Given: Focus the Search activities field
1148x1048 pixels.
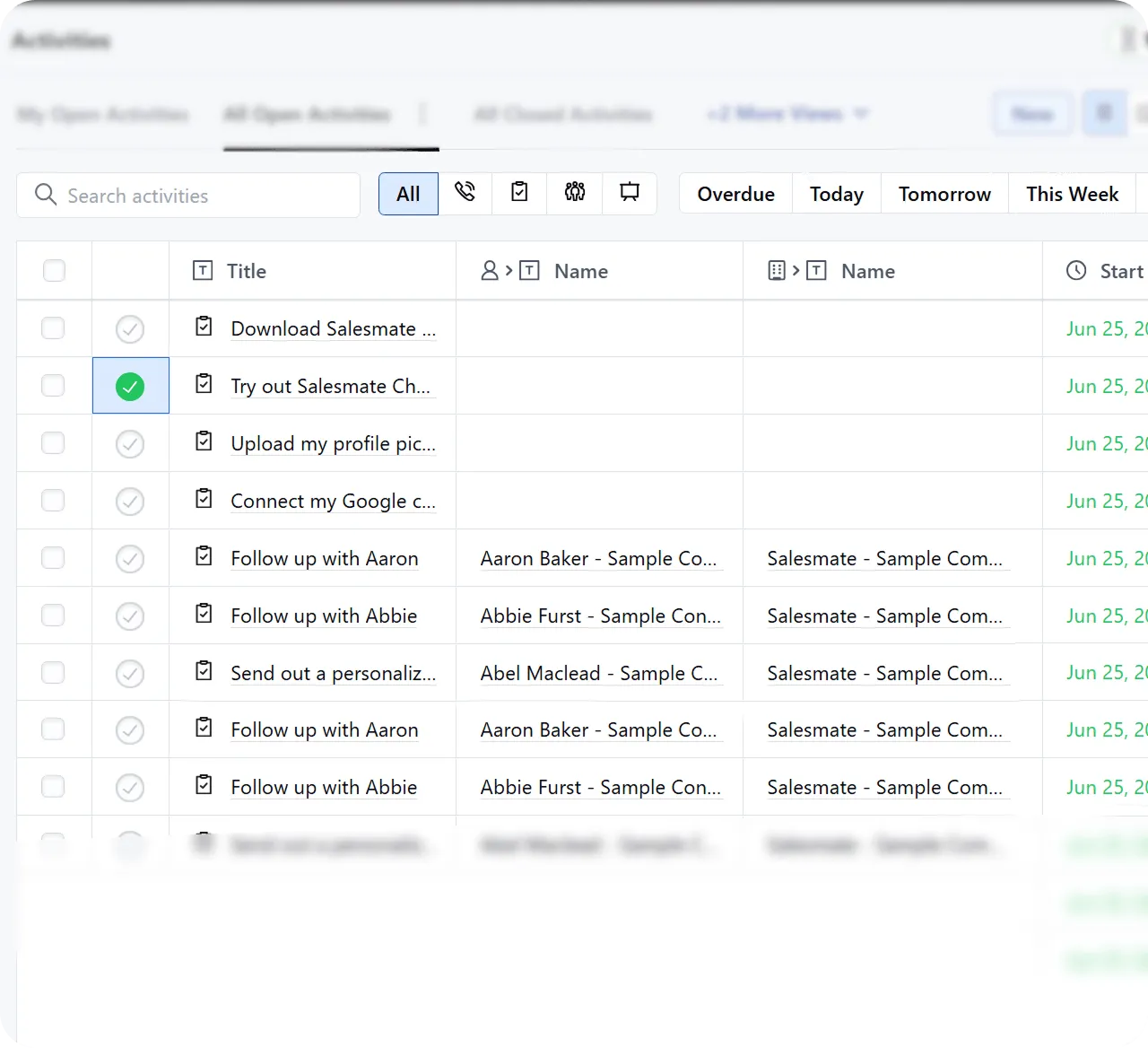Looking at the screenshot, I should click(188, 195).
